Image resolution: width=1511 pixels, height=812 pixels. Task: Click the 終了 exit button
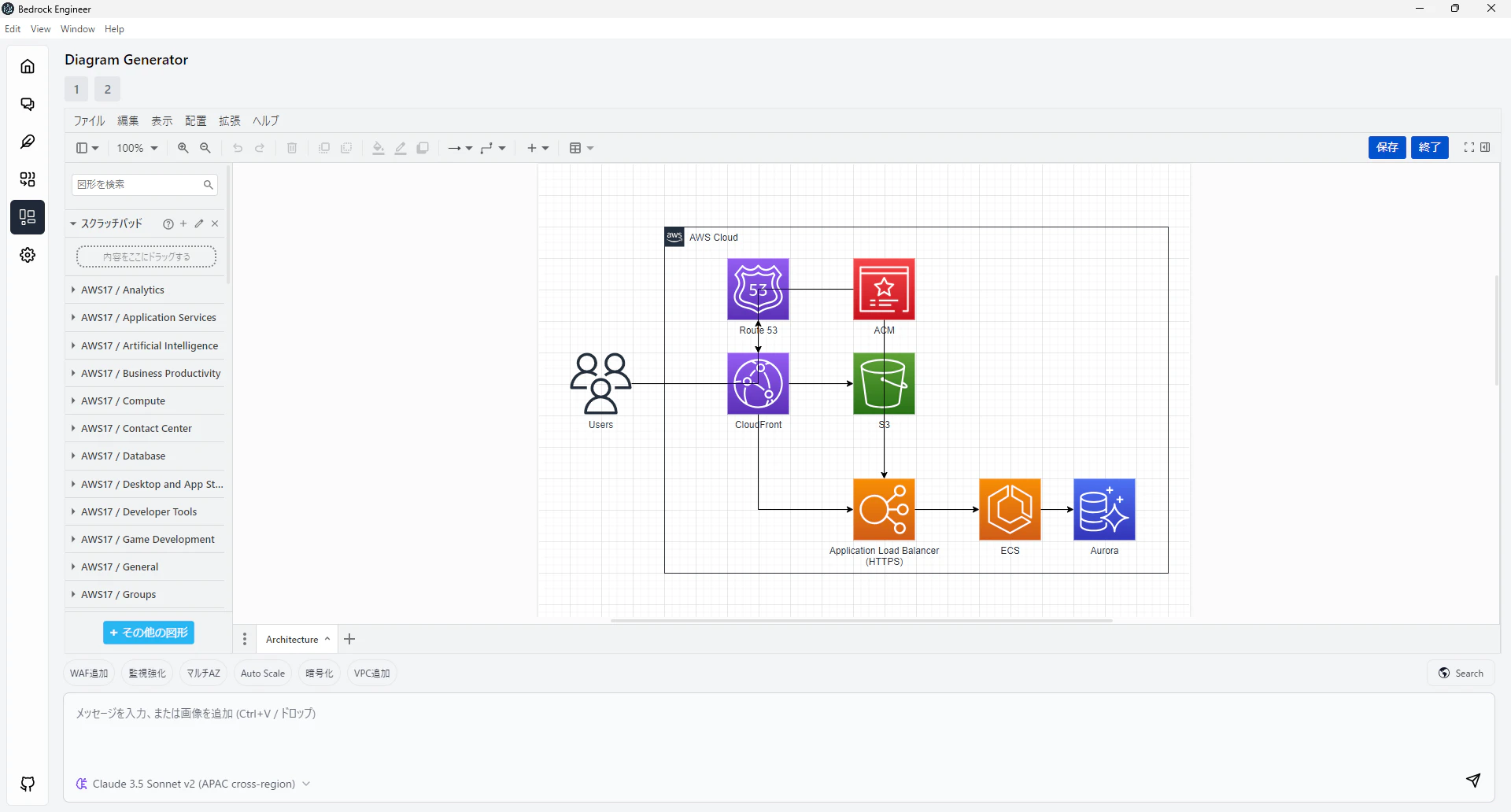pos(1430,147)
